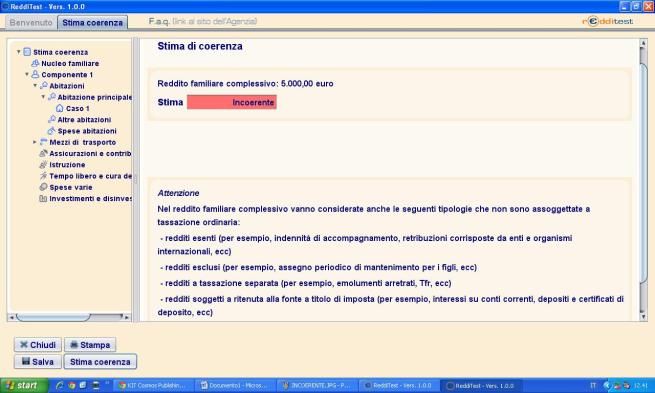Click the red Incoerente result bar
Image resolution: width=655 pixels, height=393 pixels.
pyautogui.click(x=232, y=102)
